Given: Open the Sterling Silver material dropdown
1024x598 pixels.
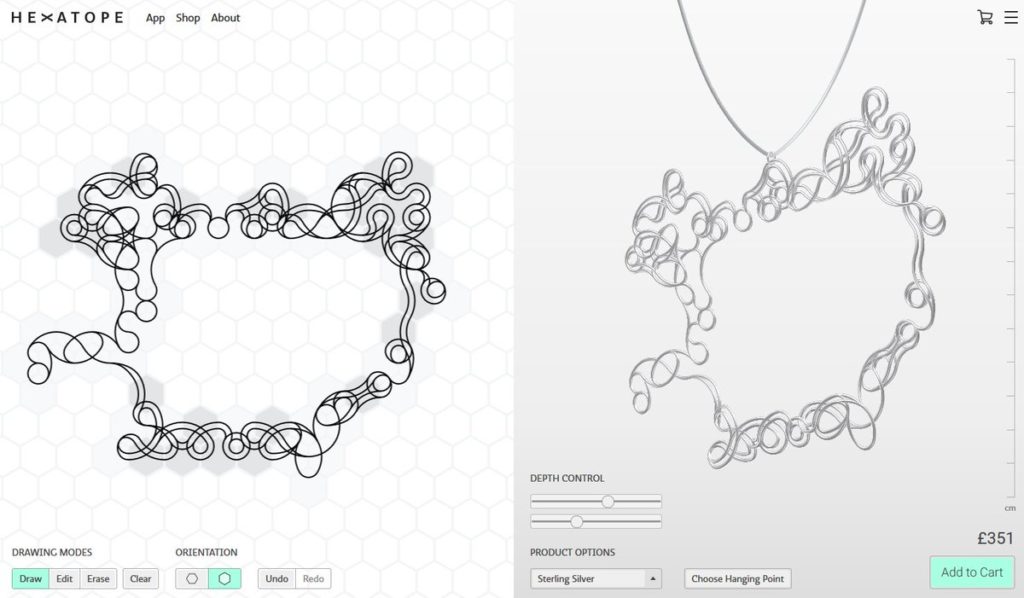Looking at the screenshot, I should pos(596,578).
